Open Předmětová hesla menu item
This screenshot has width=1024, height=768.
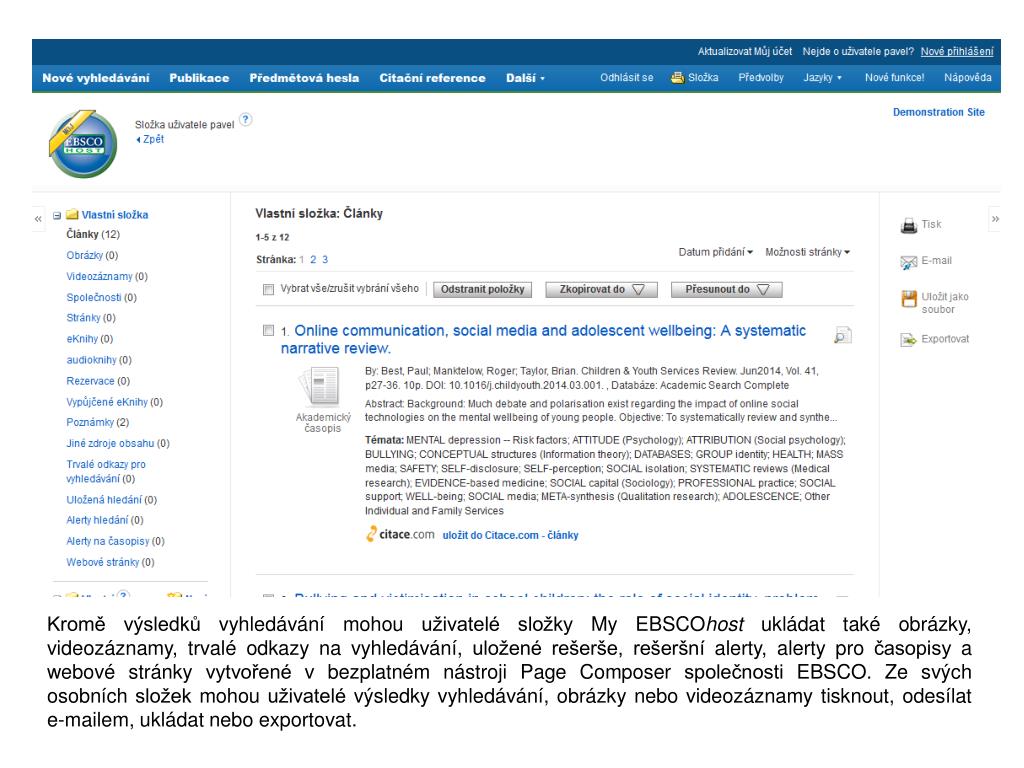(304, 78)
